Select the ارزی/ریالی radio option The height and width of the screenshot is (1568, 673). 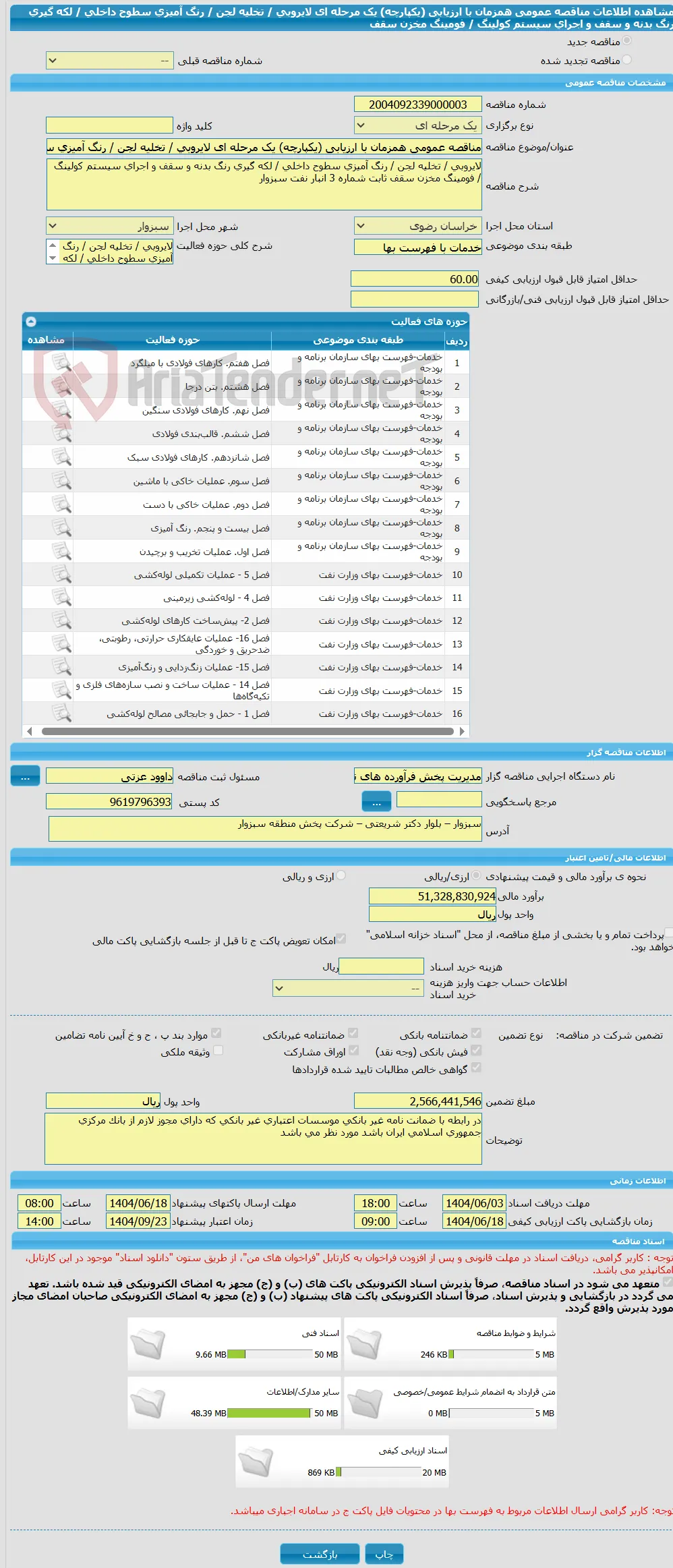[476, 876]
